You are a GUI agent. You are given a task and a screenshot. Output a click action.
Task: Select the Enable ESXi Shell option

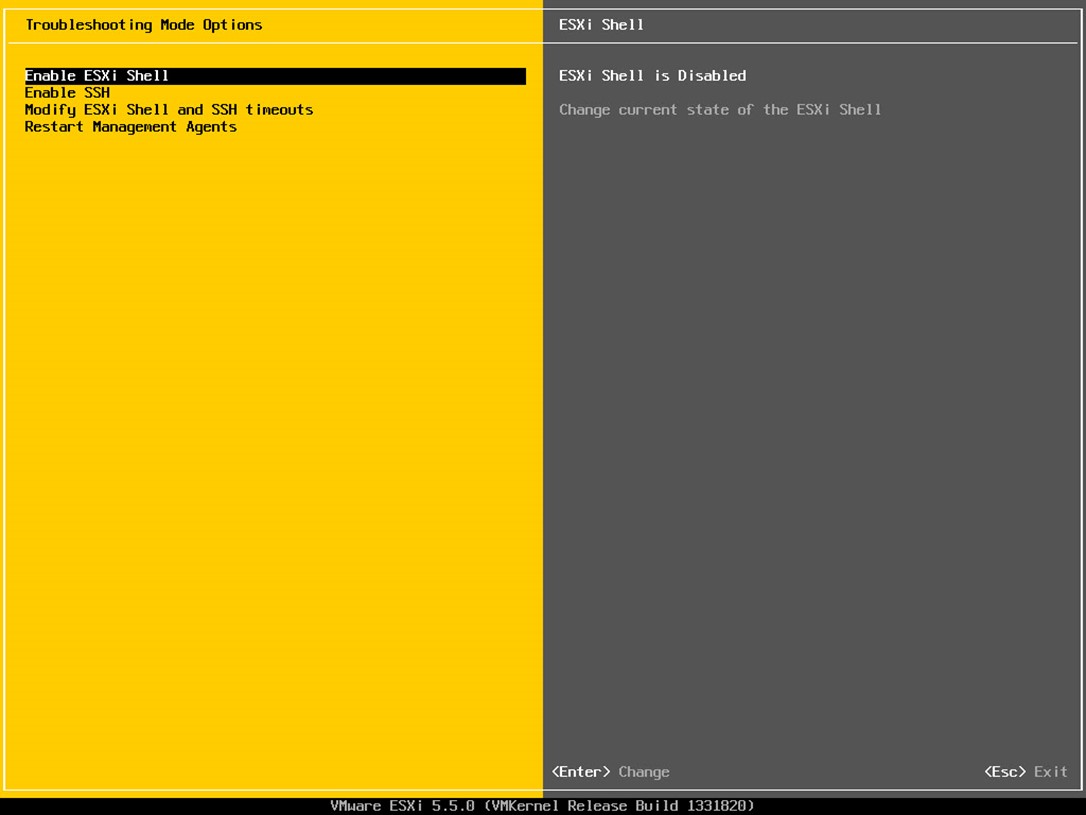click(275, 76)
